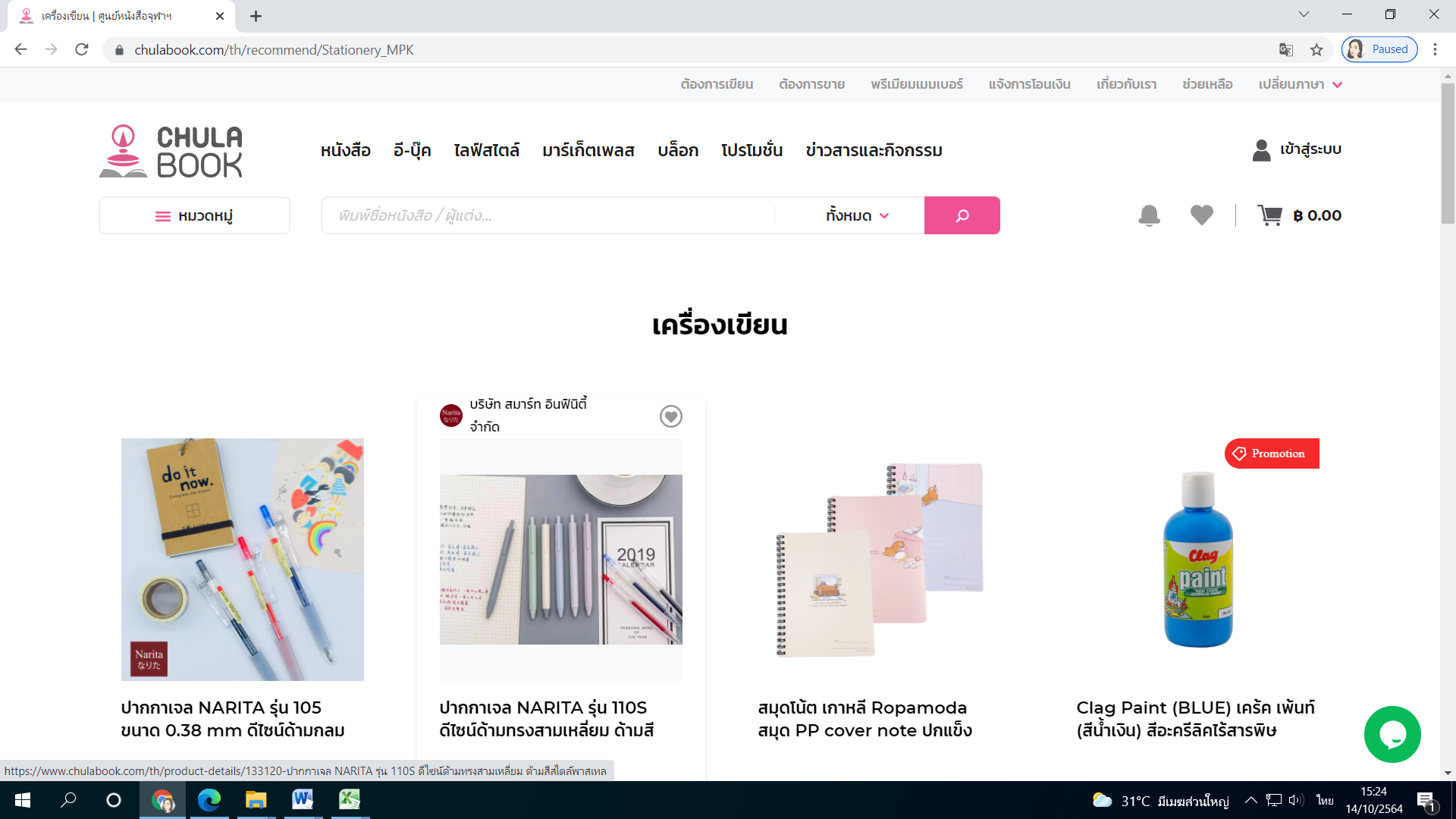Viewport: 1456px width, 819px height.
Task: Open the taskbar weather 31°C widget
Action: [1160, 801]
